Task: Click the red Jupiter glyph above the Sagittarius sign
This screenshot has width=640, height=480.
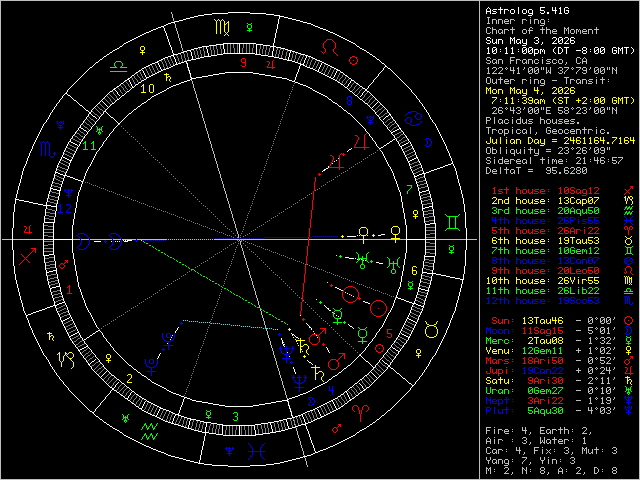Action: (x=28, y=229)
